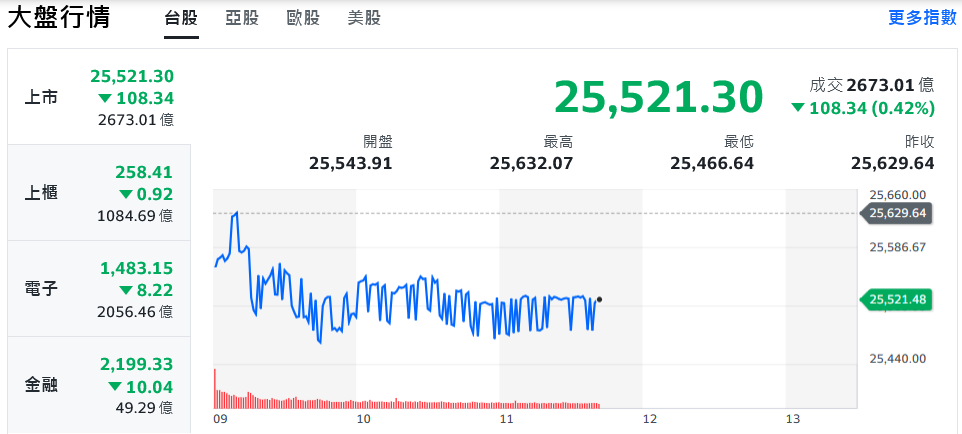This screenshot has height=434, width=962.
Task: Open the 亞股 tab
Action: tap(242, 18)
